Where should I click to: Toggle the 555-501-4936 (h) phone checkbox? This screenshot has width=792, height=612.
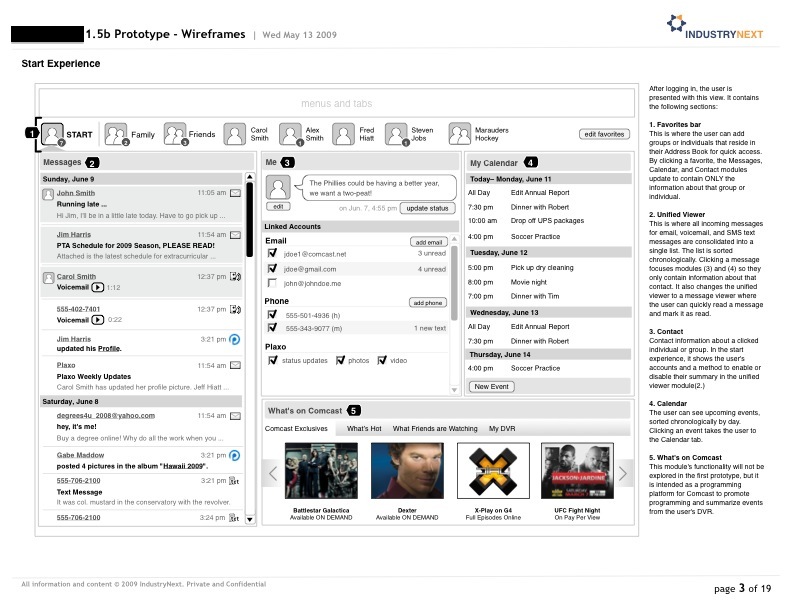point(272,315)
